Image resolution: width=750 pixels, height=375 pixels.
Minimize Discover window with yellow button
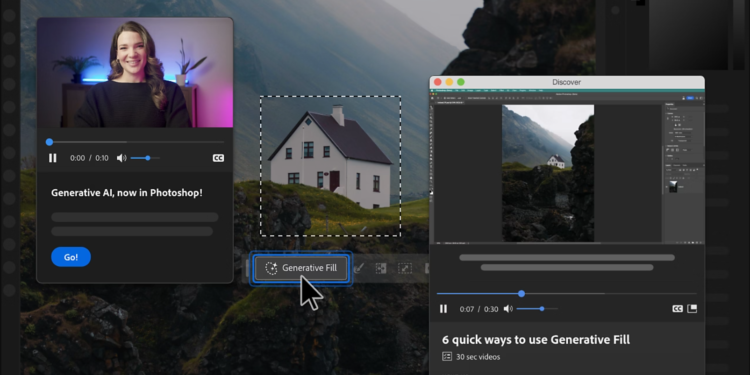click(x=449, y=82)
